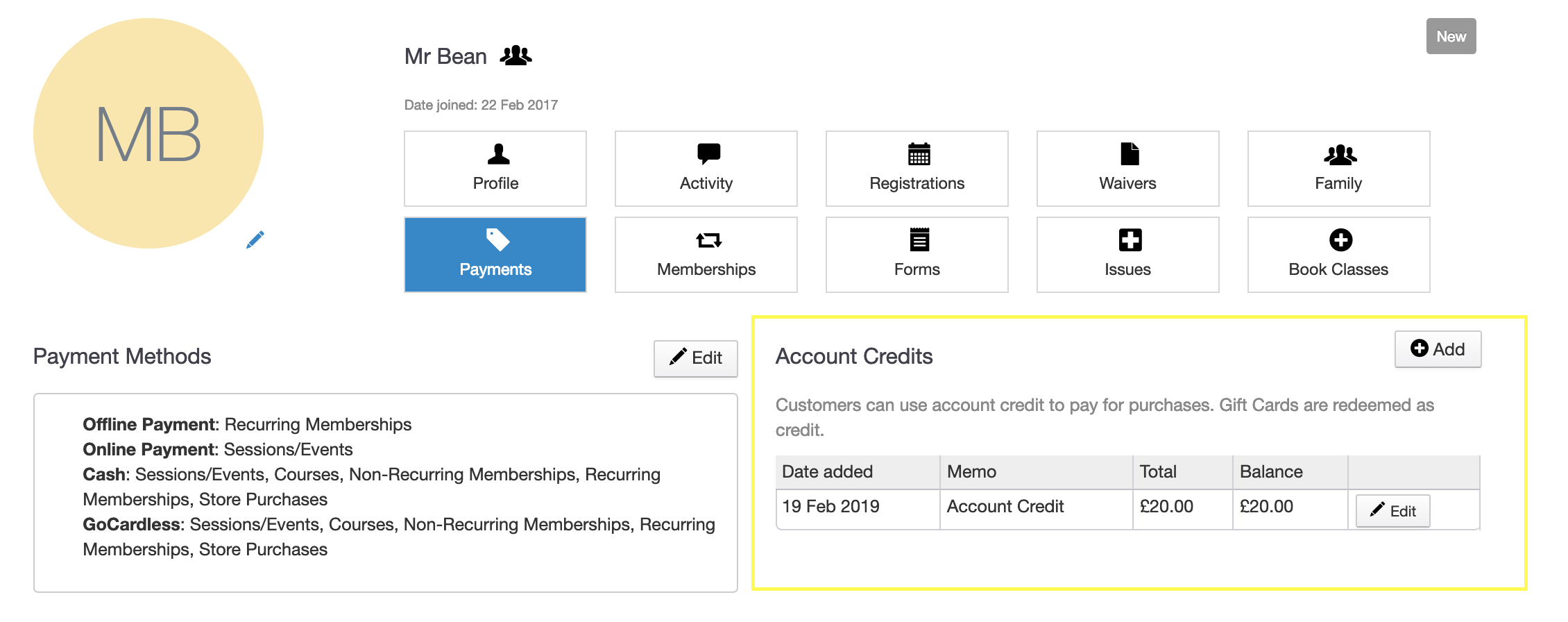The image size is (1568, 622).
Task: Open the Waivers document tab
Action: (x=1127, y=169)
